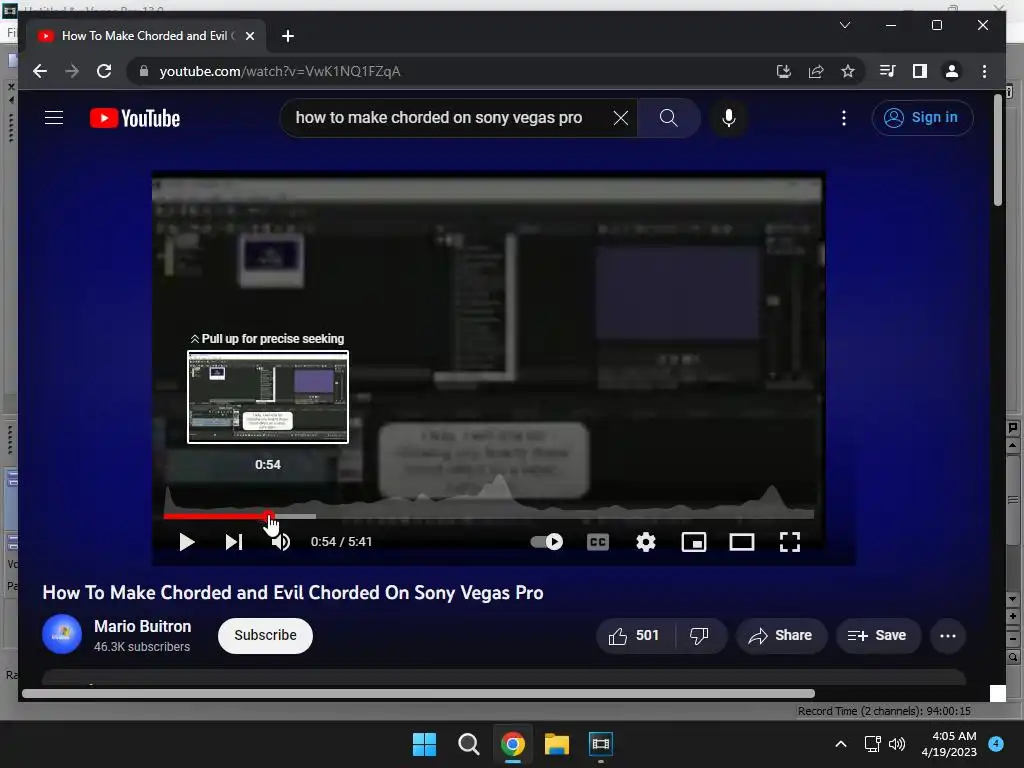
Task: Open clock and date panel
Action: pos(949,744)
